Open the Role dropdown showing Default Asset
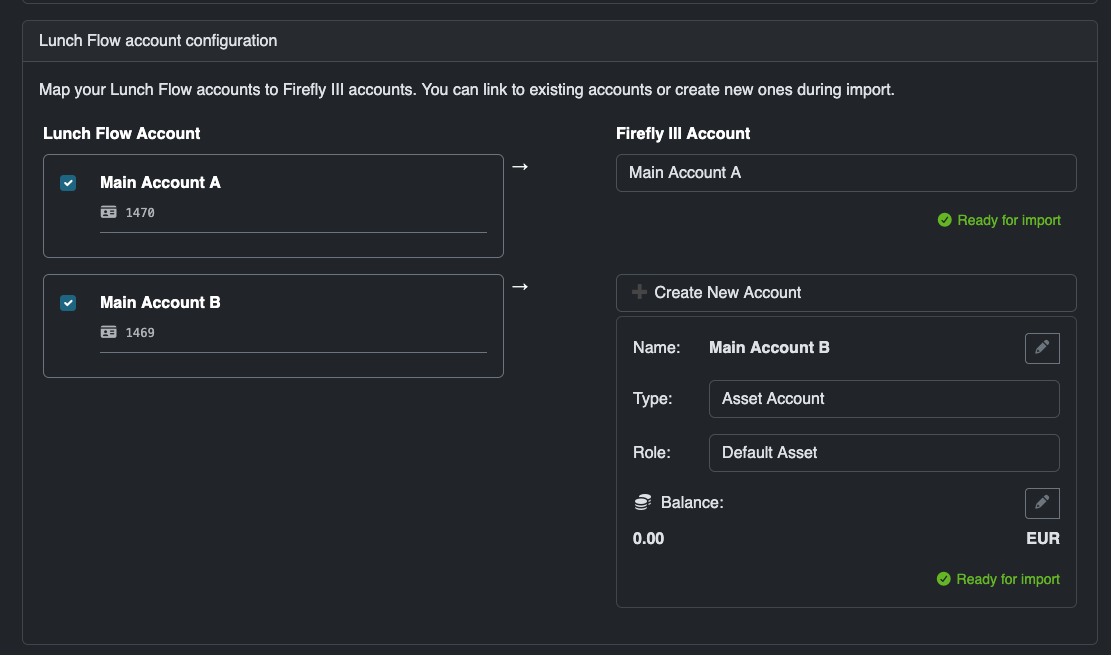This screenshot has height=655, width=1111. point(884,452)
